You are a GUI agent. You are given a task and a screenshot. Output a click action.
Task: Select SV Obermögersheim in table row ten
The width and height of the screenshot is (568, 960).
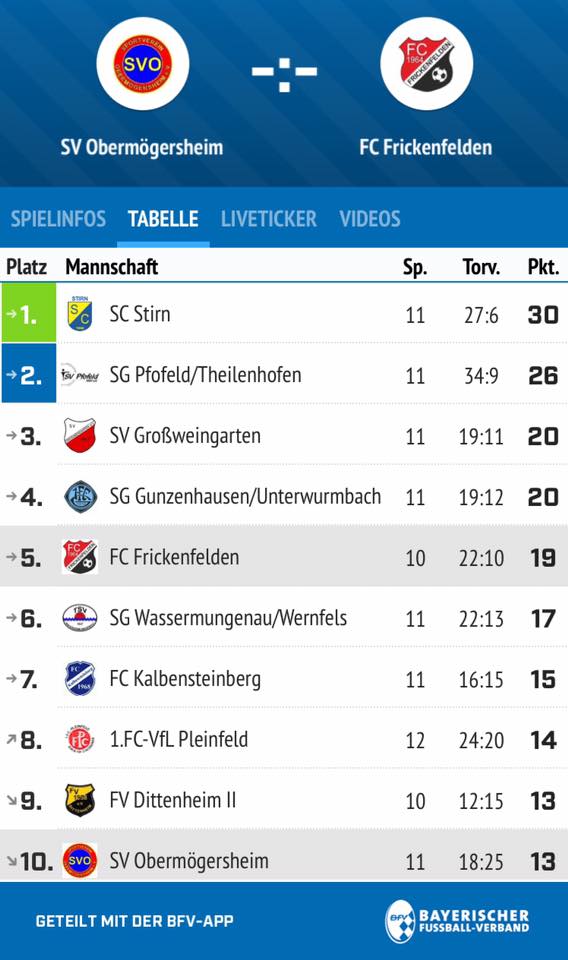coord(189,860)
